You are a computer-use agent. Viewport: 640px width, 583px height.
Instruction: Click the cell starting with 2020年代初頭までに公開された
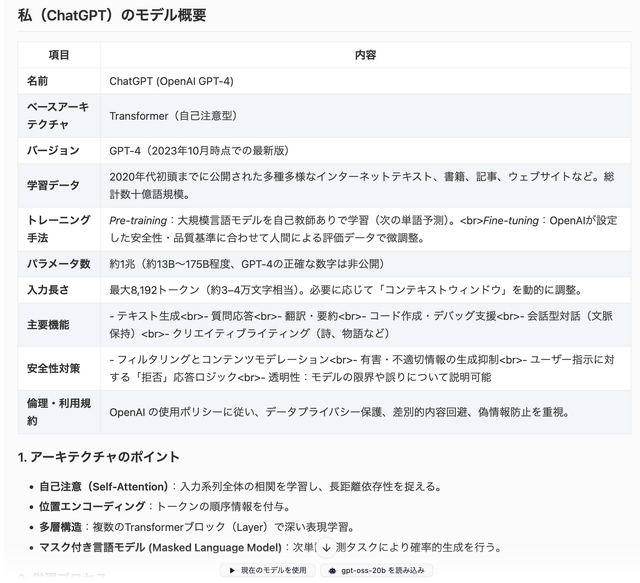365,185
